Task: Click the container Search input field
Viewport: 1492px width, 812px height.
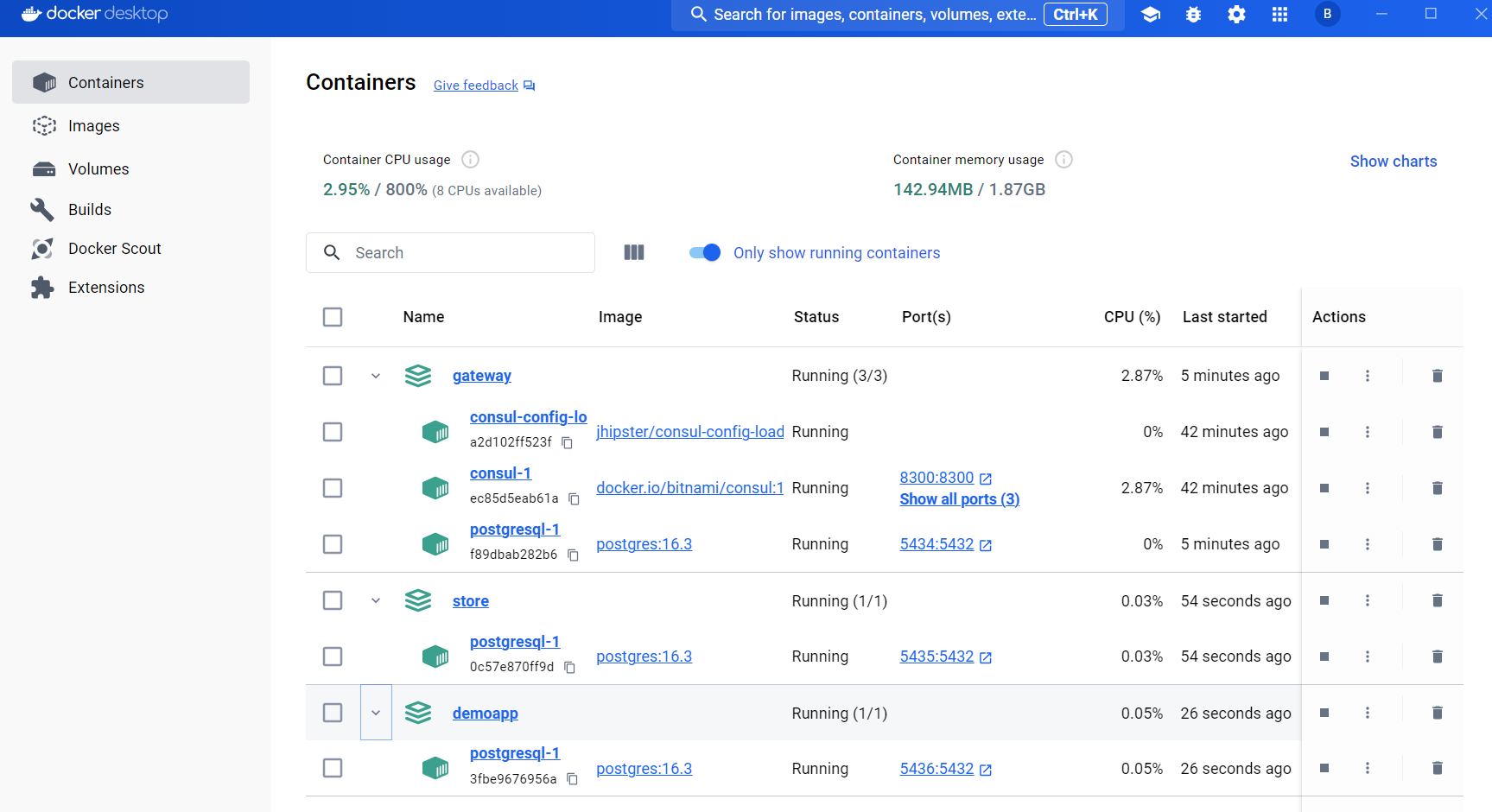Action: (x=450, y=252)
